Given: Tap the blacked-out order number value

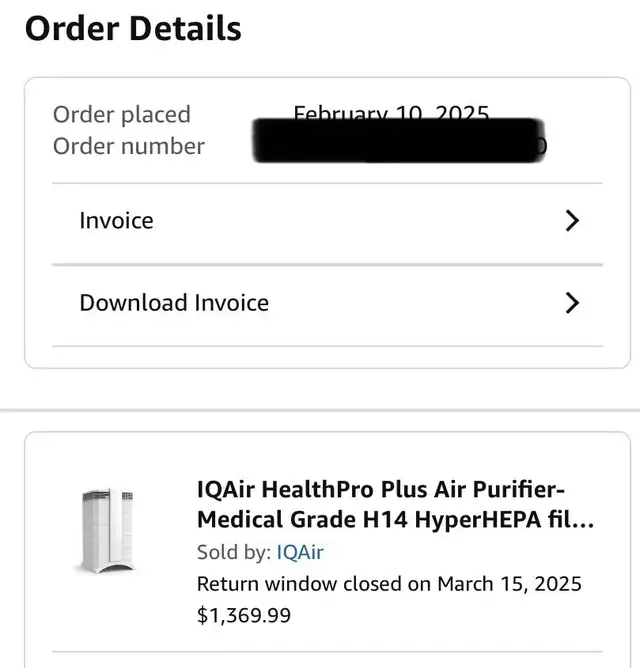Looking at the screenshot, I should [x=399, y=141].
